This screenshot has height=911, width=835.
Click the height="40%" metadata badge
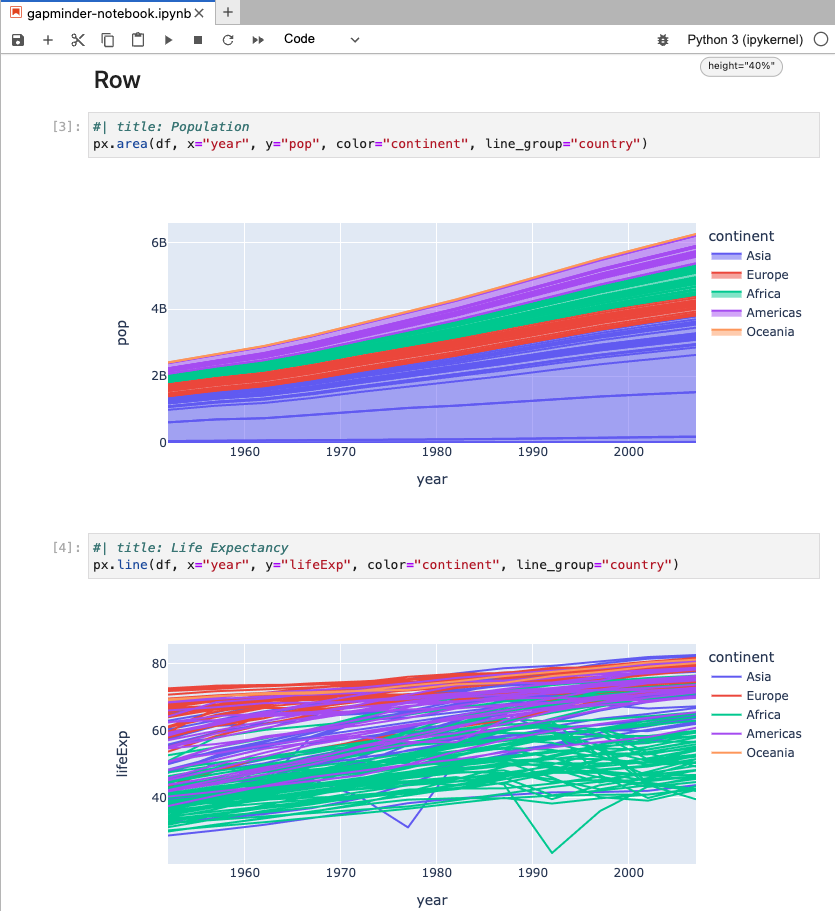coord(740,66)
